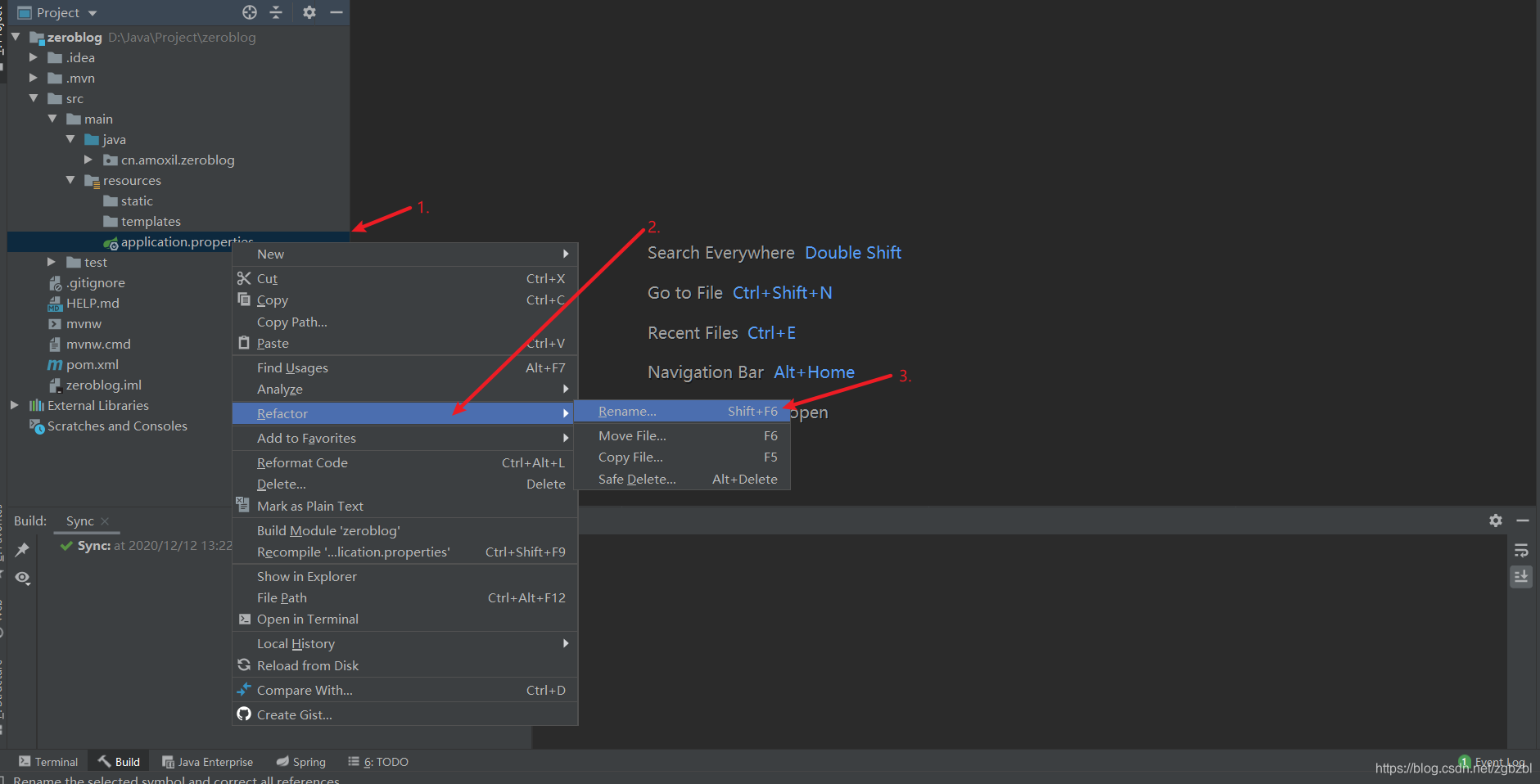This screenshot has height=784, width=1540.
Task: Toggle soft-wrap icon in Build output
Action: pos(1521,550)
